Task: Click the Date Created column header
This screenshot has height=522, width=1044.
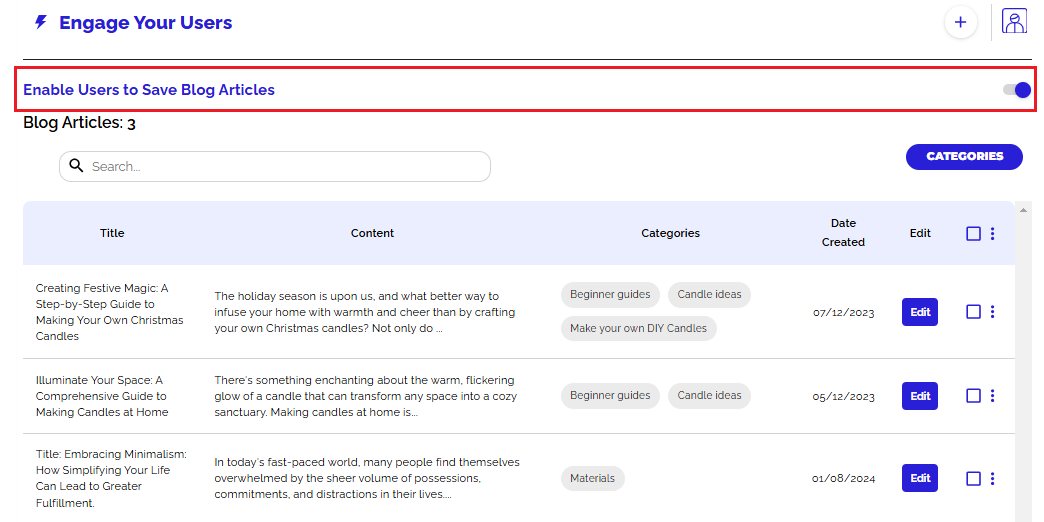Action: pos(843,233)
